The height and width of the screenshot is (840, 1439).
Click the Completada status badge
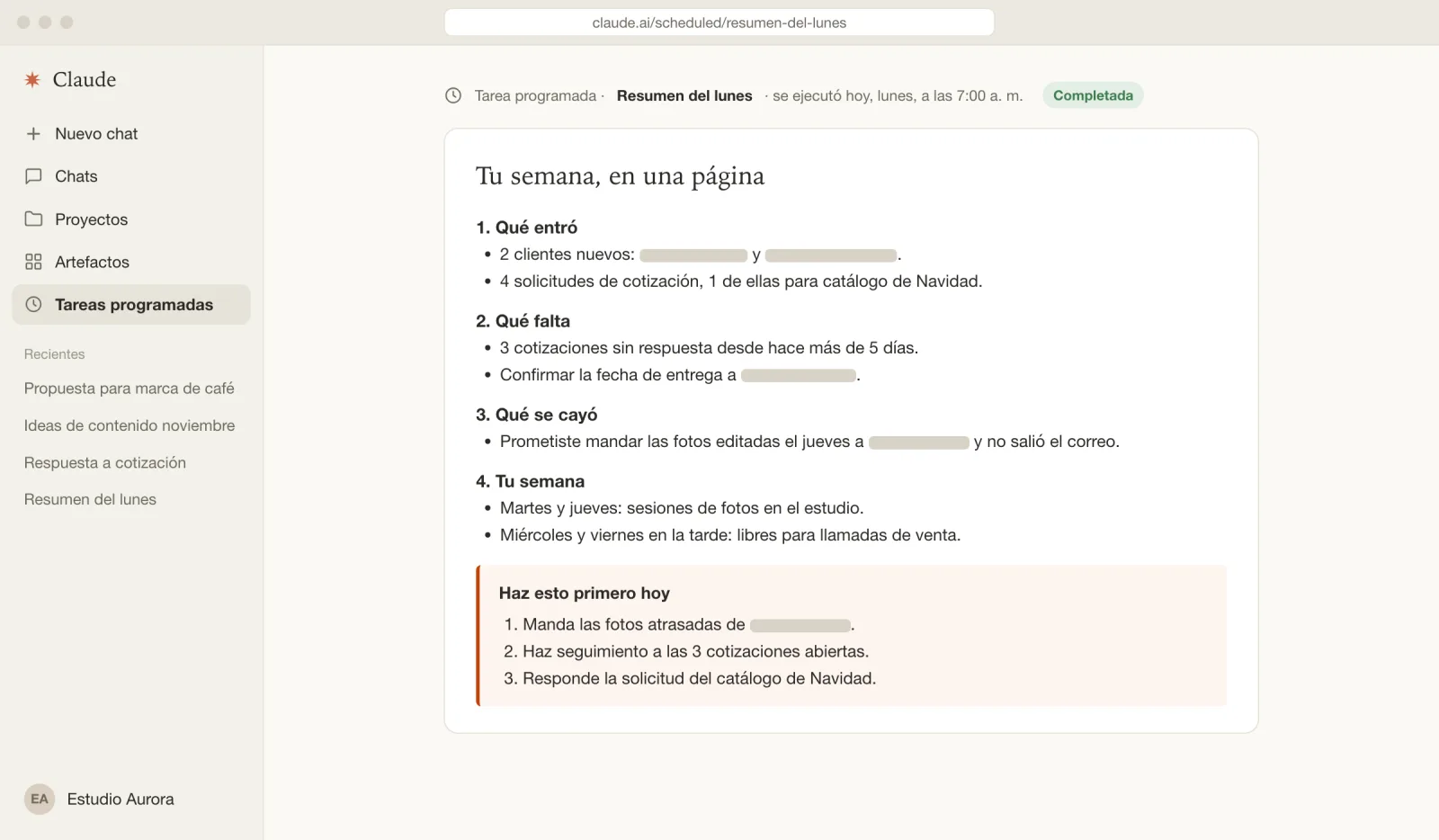tap(1093, 95)
